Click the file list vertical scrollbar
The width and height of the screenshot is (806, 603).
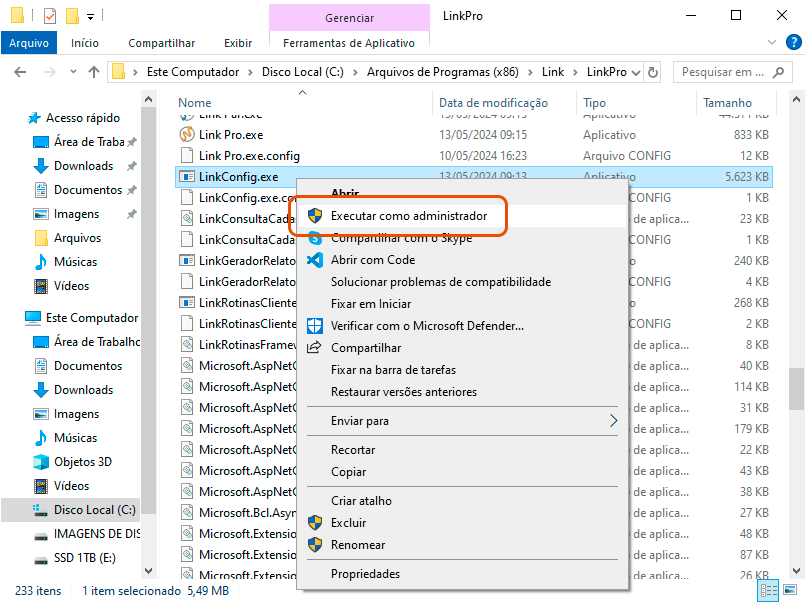(x=795, y=388)
